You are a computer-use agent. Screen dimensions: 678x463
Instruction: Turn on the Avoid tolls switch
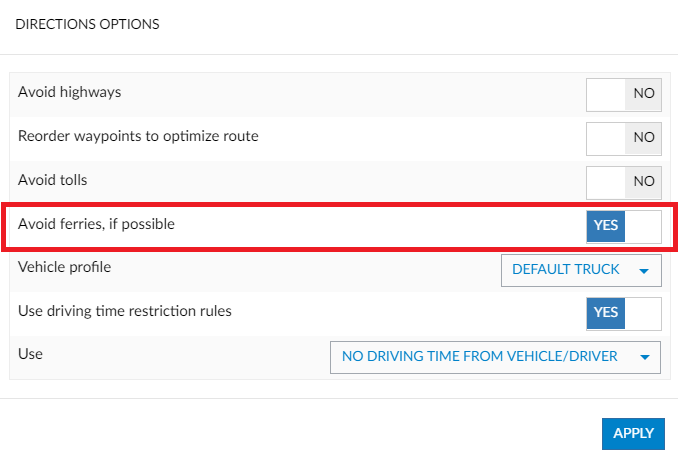(623, 181)
